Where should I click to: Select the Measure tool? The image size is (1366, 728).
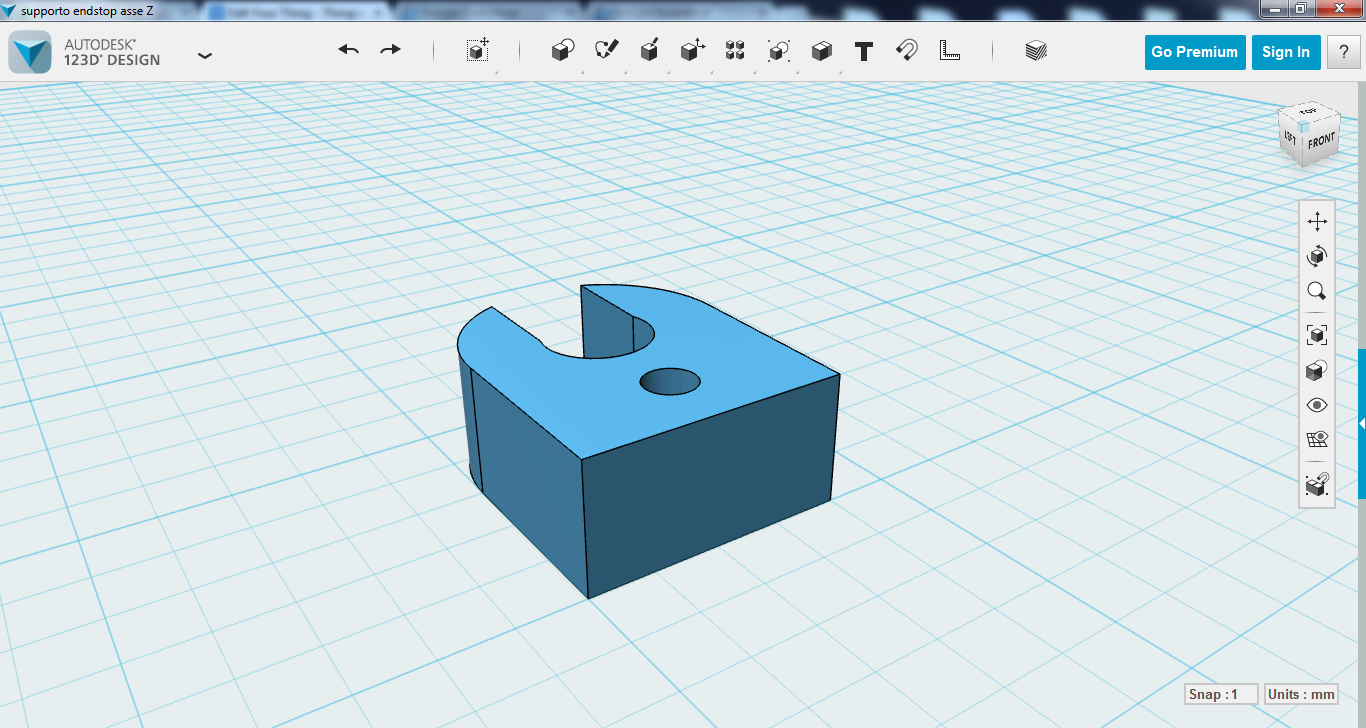click(950, 51)
